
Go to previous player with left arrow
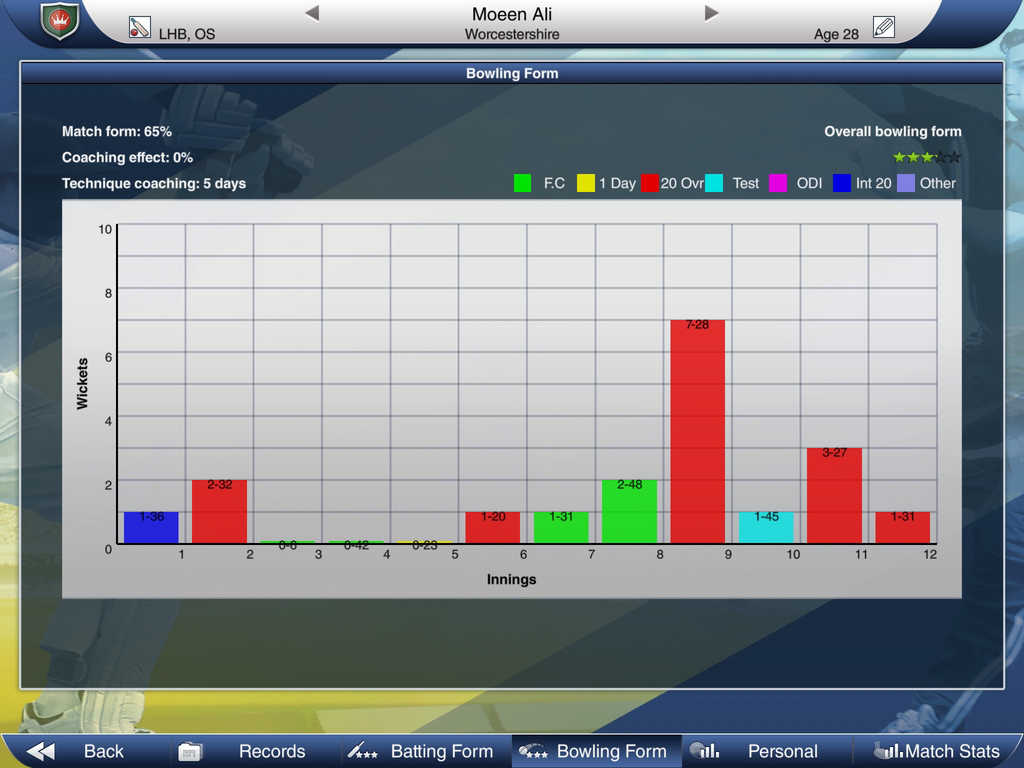click(x=312, y=13)
